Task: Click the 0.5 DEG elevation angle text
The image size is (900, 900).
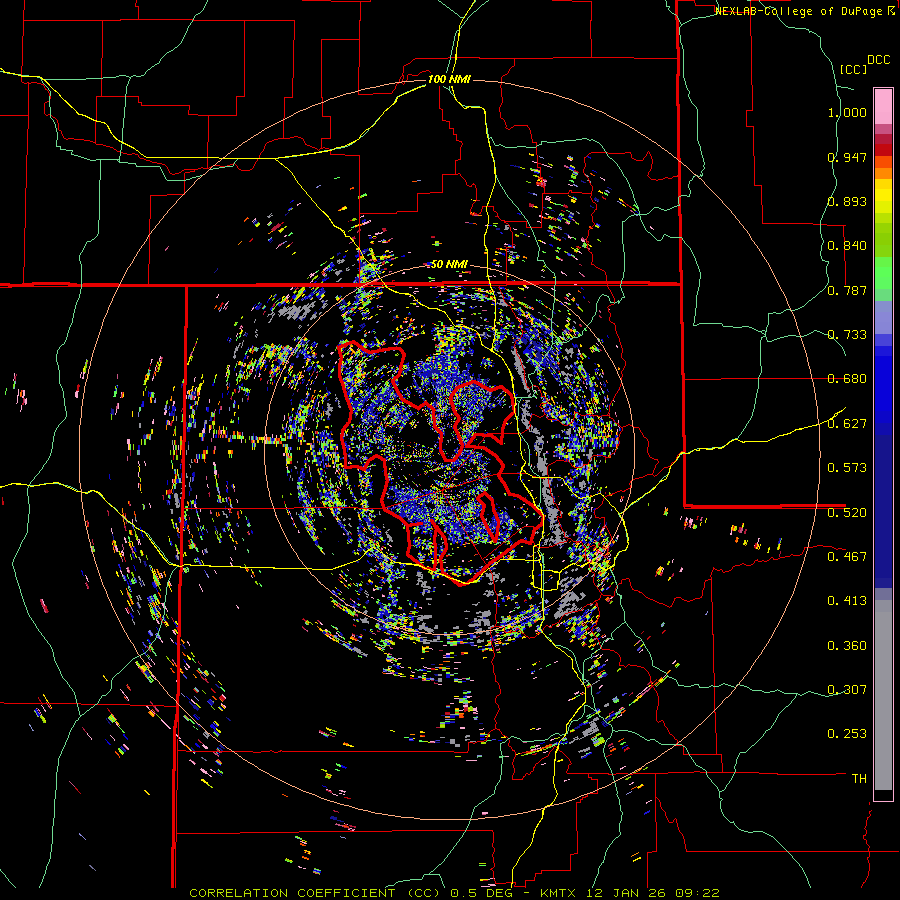Action: (x=481, y=893)
